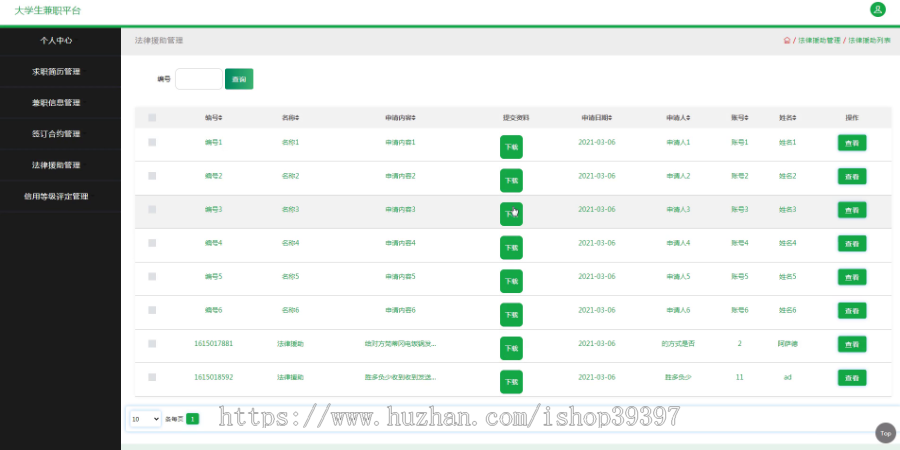Open 信用等级评定管理 in sidebar

(x=56, y=196)
